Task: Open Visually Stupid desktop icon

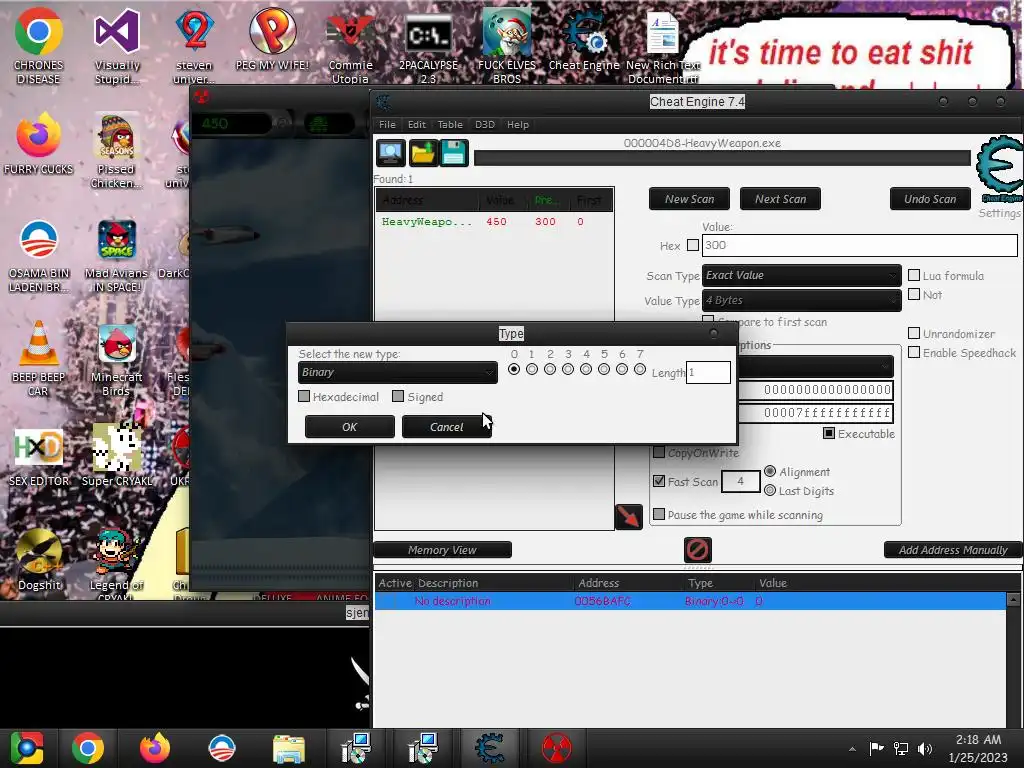Action: 117,46
